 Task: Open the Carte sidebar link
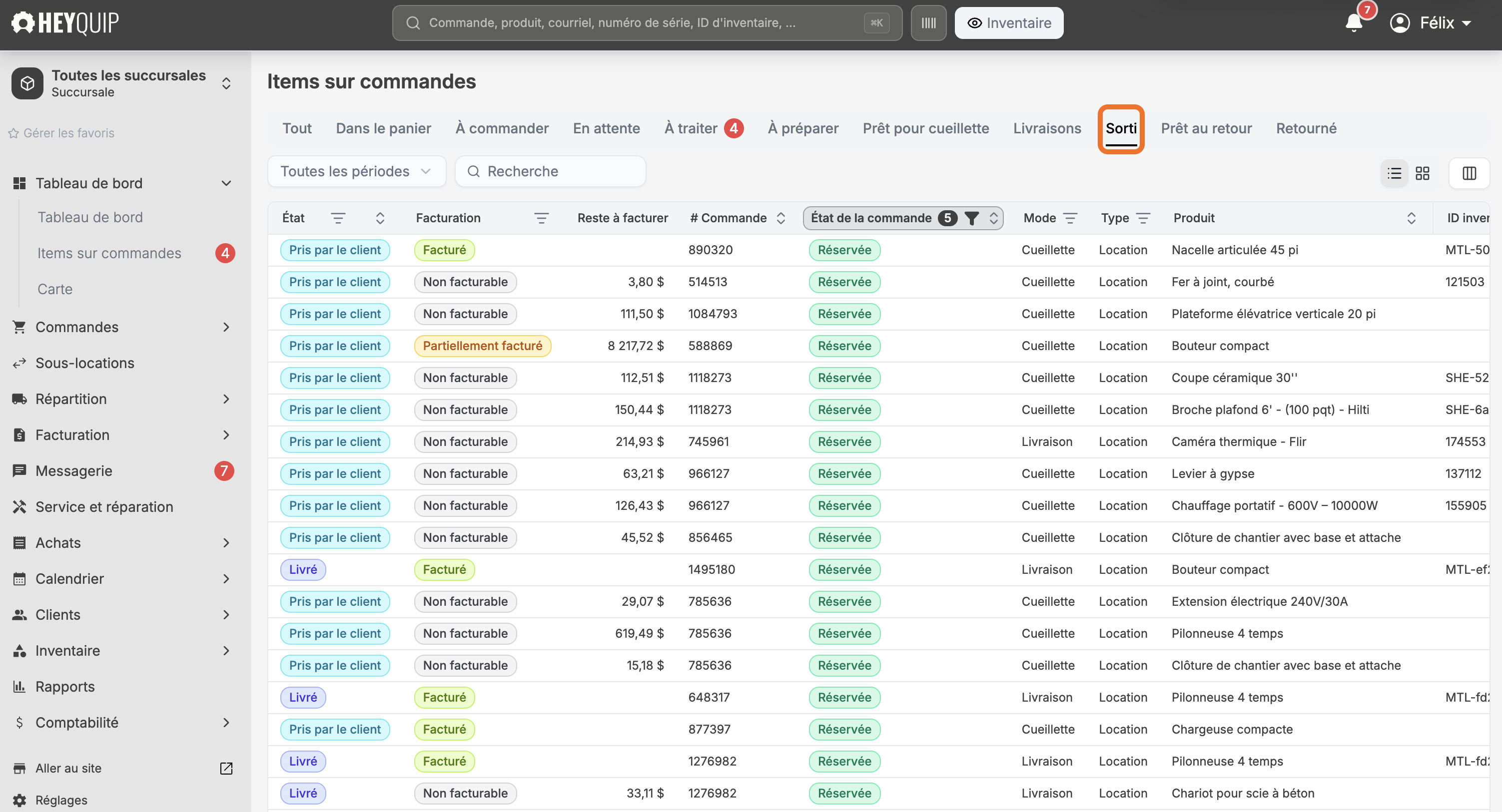pos(55,289)
